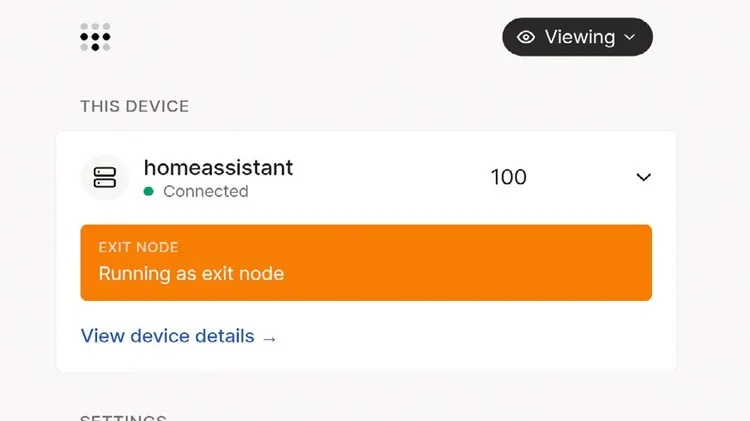Click the Running as exit node text

[x=191, y=274]
